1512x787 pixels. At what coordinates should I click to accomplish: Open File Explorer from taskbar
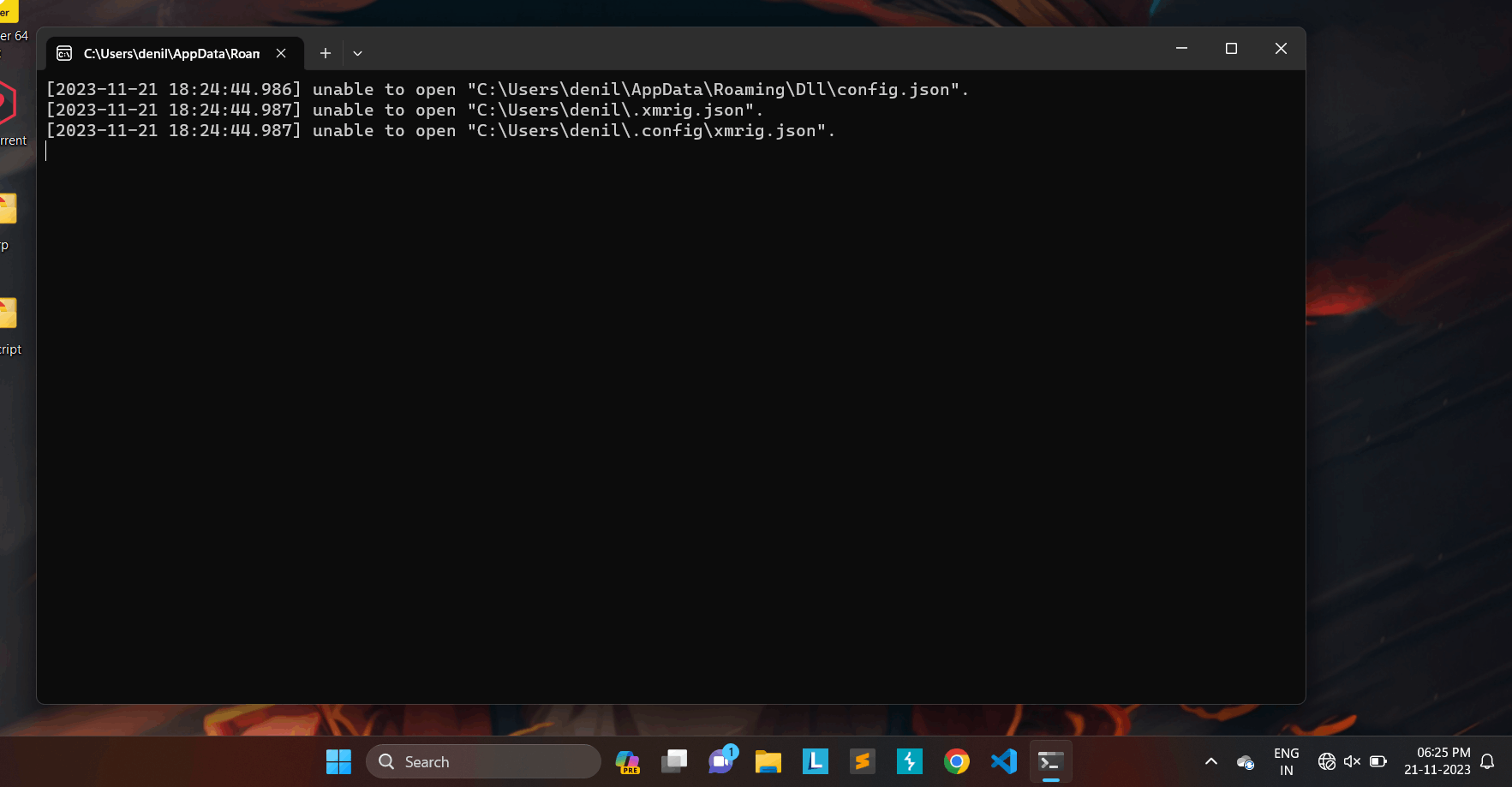point(768,761)
